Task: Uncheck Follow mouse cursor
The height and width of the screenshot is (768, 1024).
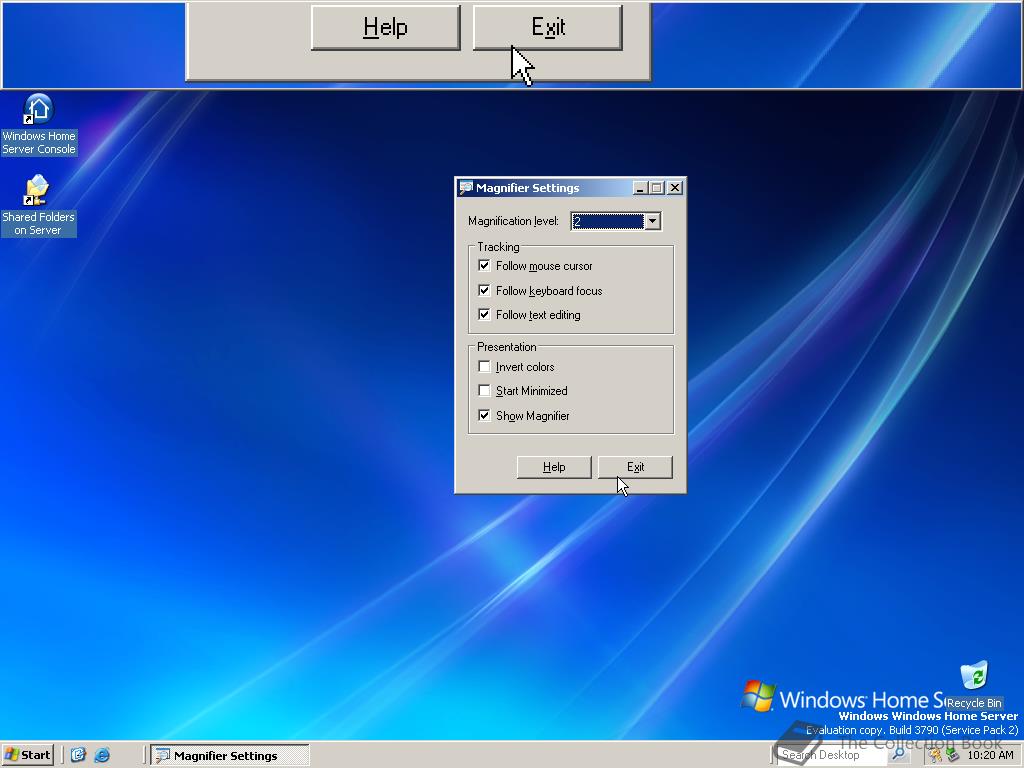Action: pyautogui.click(x=484, y=265)
